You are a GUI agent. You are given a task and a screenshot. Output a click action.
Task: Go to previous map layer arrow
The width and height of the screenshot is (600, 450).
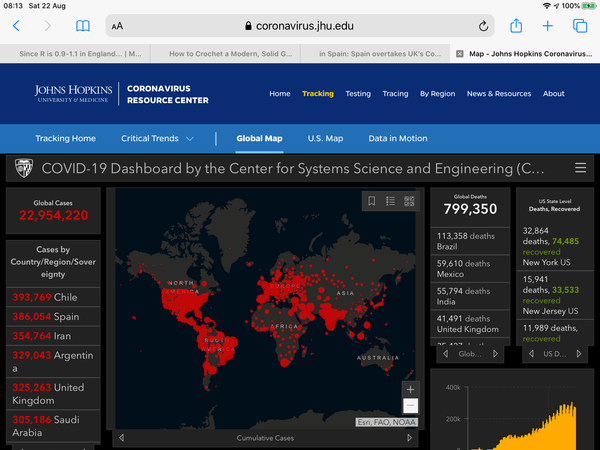point(121,438)
